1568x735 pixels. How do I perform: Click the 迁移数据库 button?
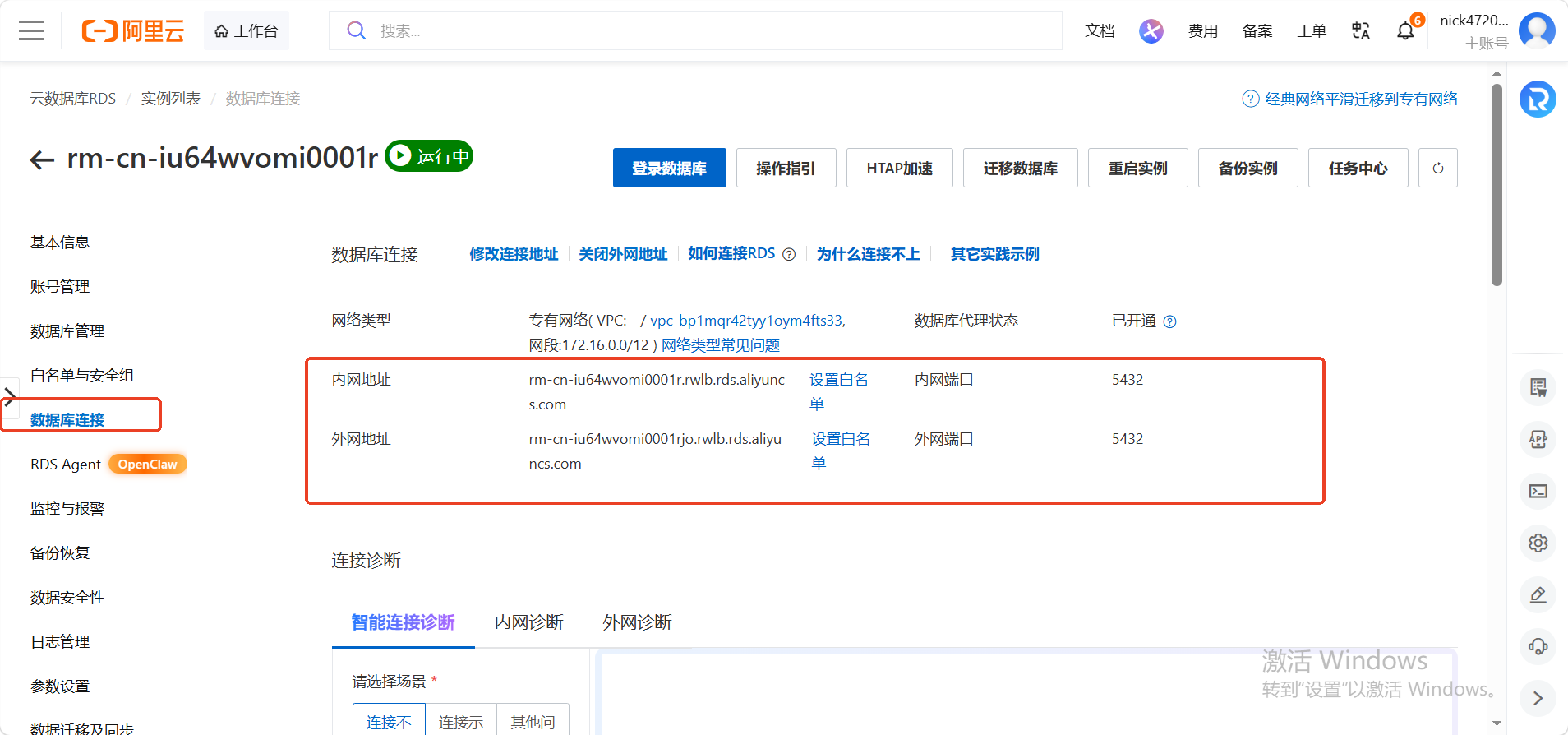pos(1021,168)
